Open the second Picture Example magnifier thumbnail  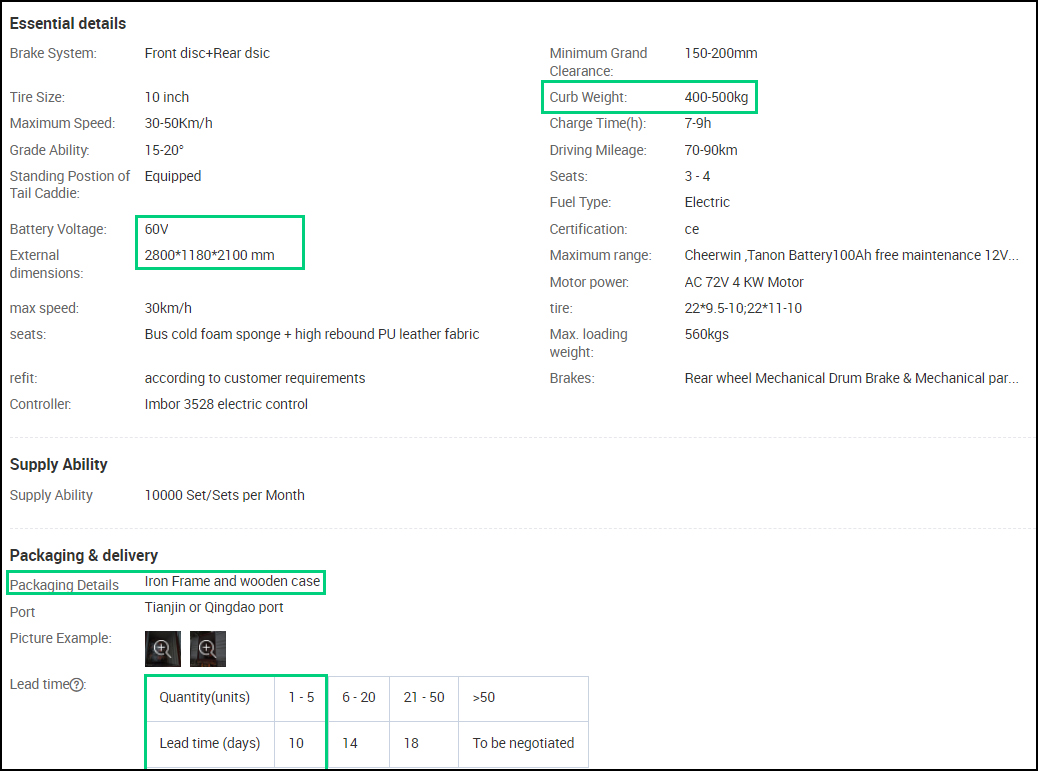208,648
